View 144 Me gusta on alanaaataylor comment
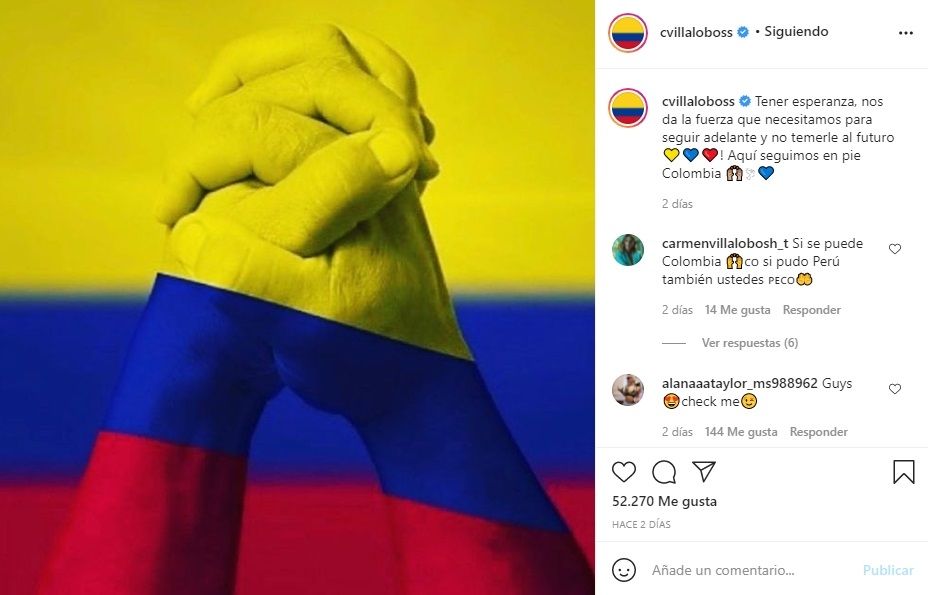Screen dimensions: 928x595 (x=740, y=432)
